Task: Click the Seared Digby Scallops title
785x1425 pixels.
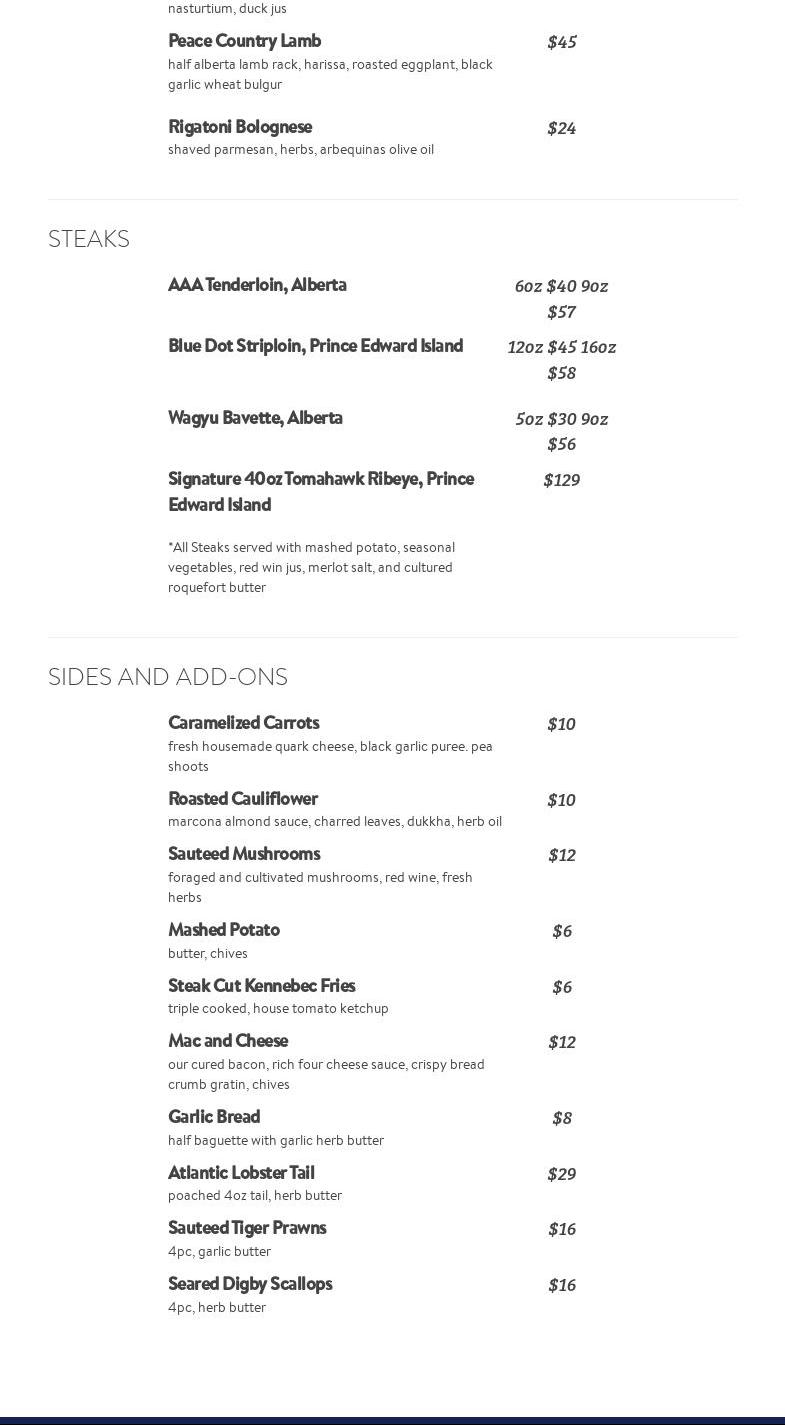Action: click(250, 1284)
